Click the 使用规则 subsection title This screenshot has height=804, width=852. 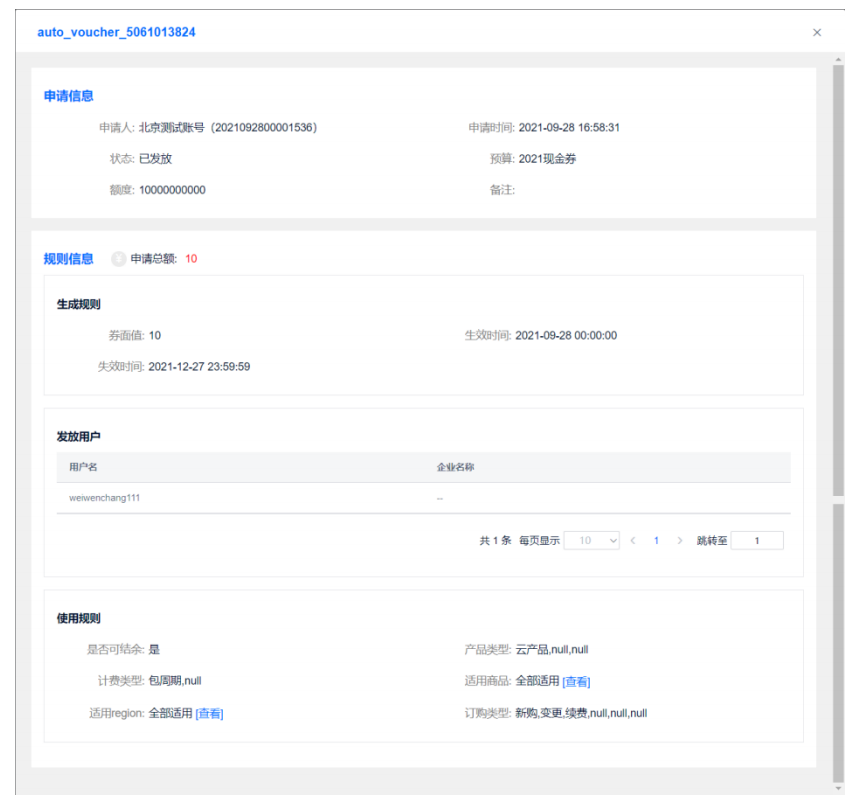(x=79, y=619)
